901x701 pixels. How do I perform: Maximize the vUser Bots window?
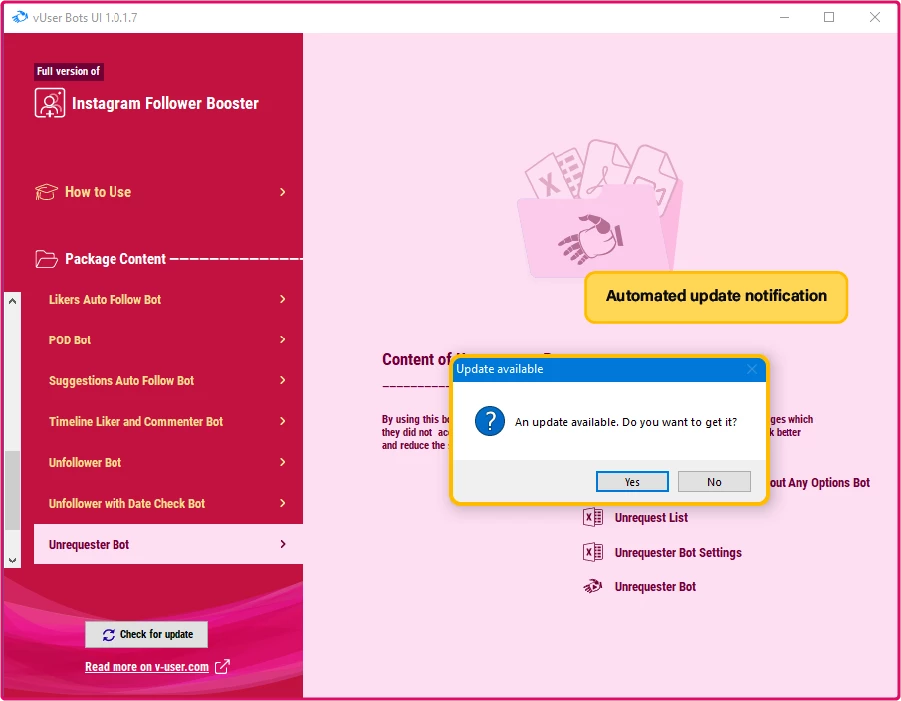tap(829, 17)
